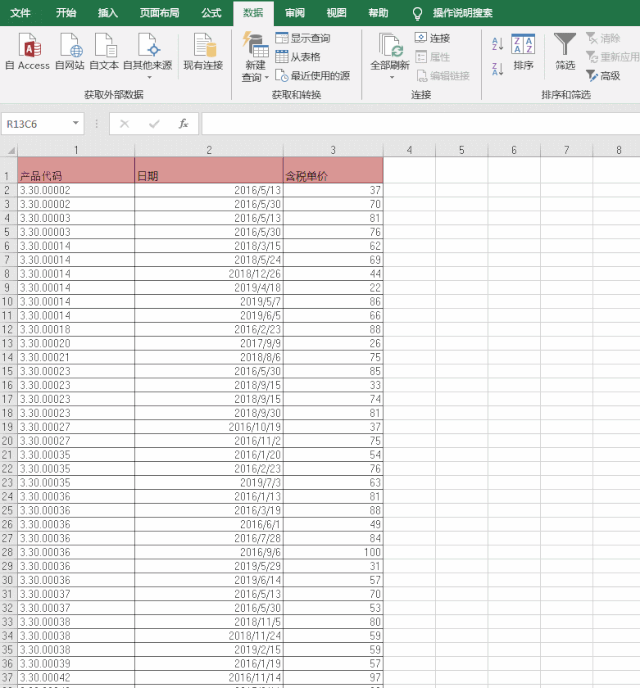
Task: Expand the 全部刷新 dropdown arrow
Action: tap(392, 77)
